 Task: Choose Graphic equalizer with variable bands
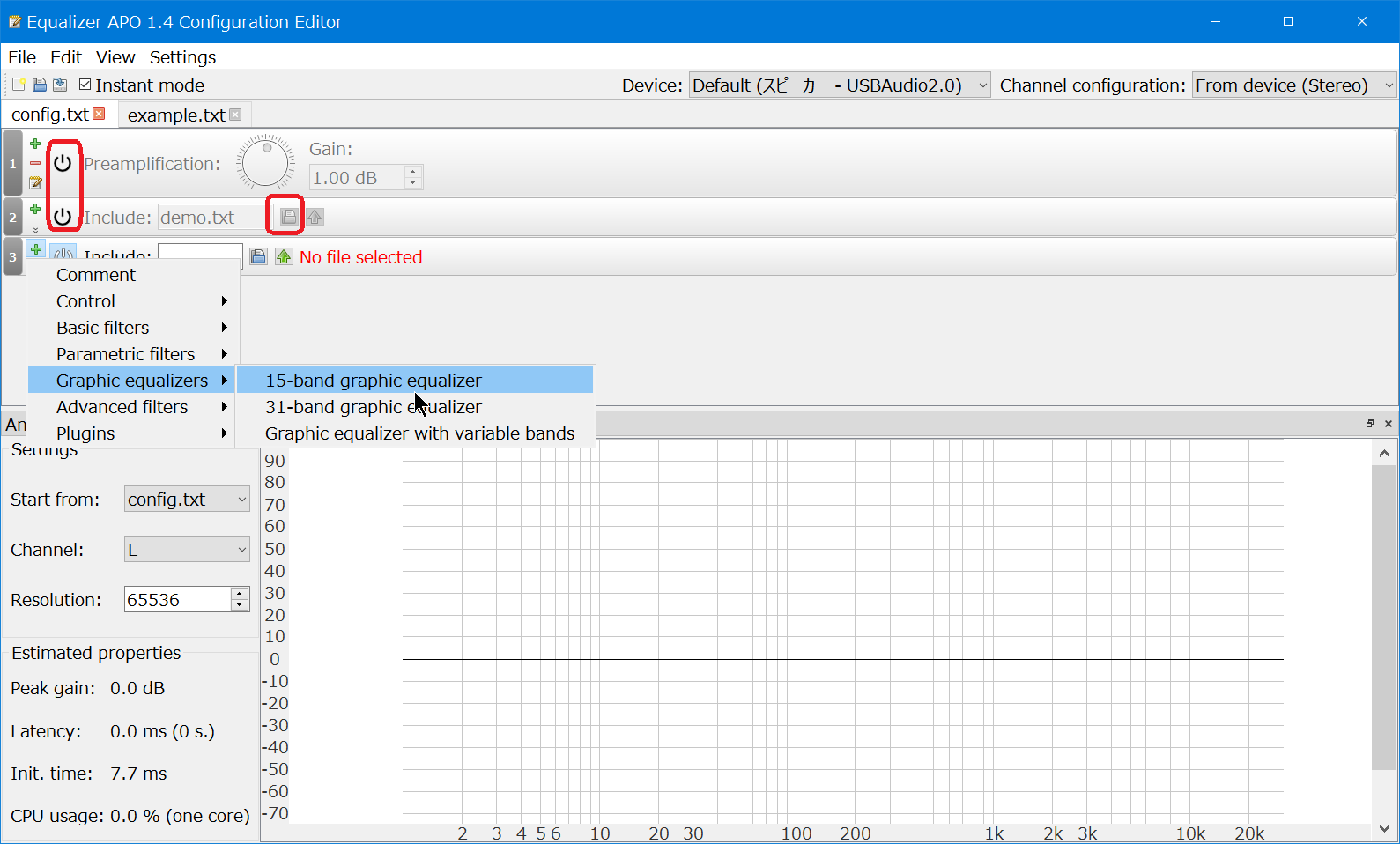coord(419,433)
